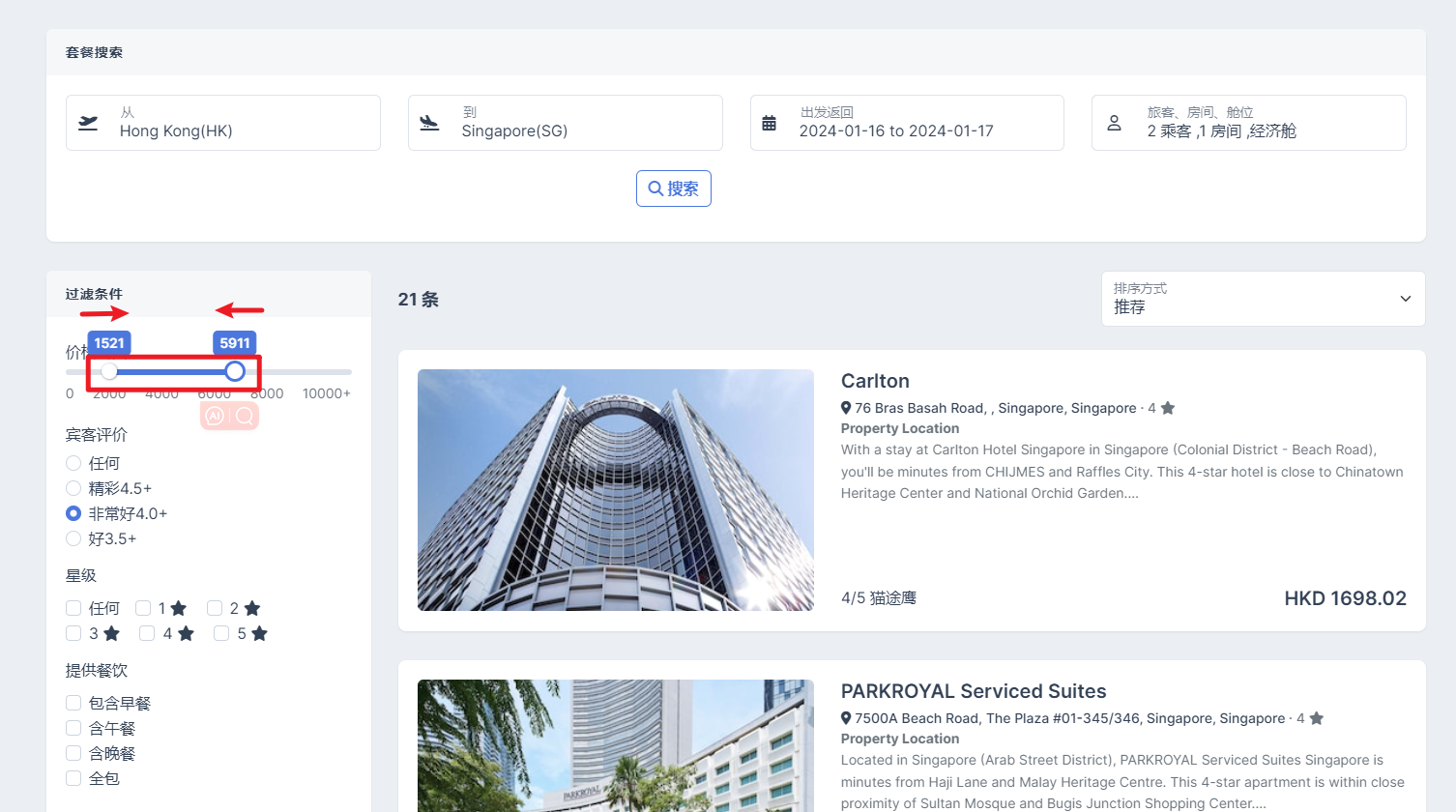
Task: Click the arrival plane icon
Action: pyautogui.click(x=429, y=123)
